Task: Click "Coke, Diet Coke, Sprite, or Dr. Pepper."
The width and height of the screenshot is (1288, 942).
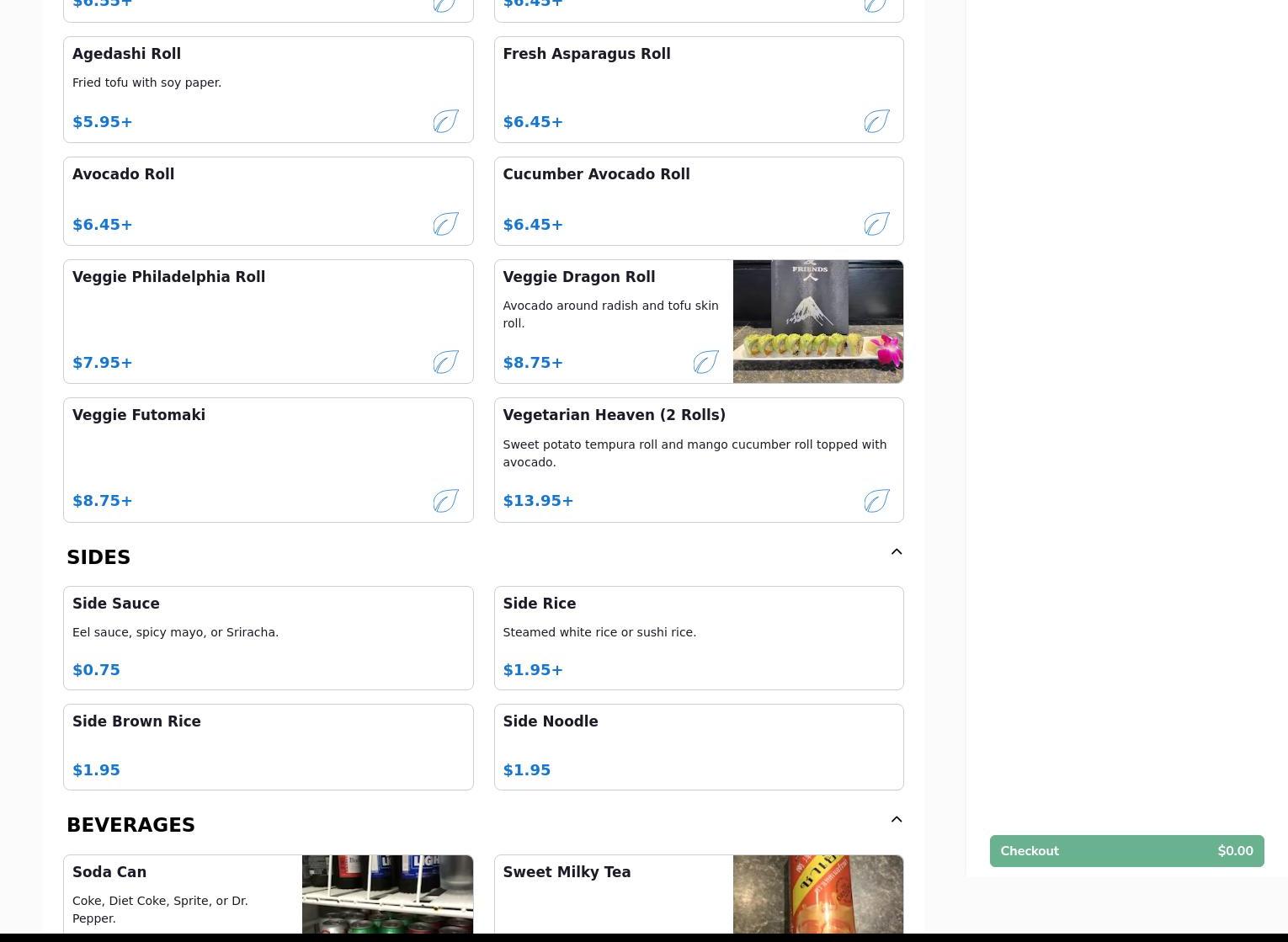Action: pos(160,909)
